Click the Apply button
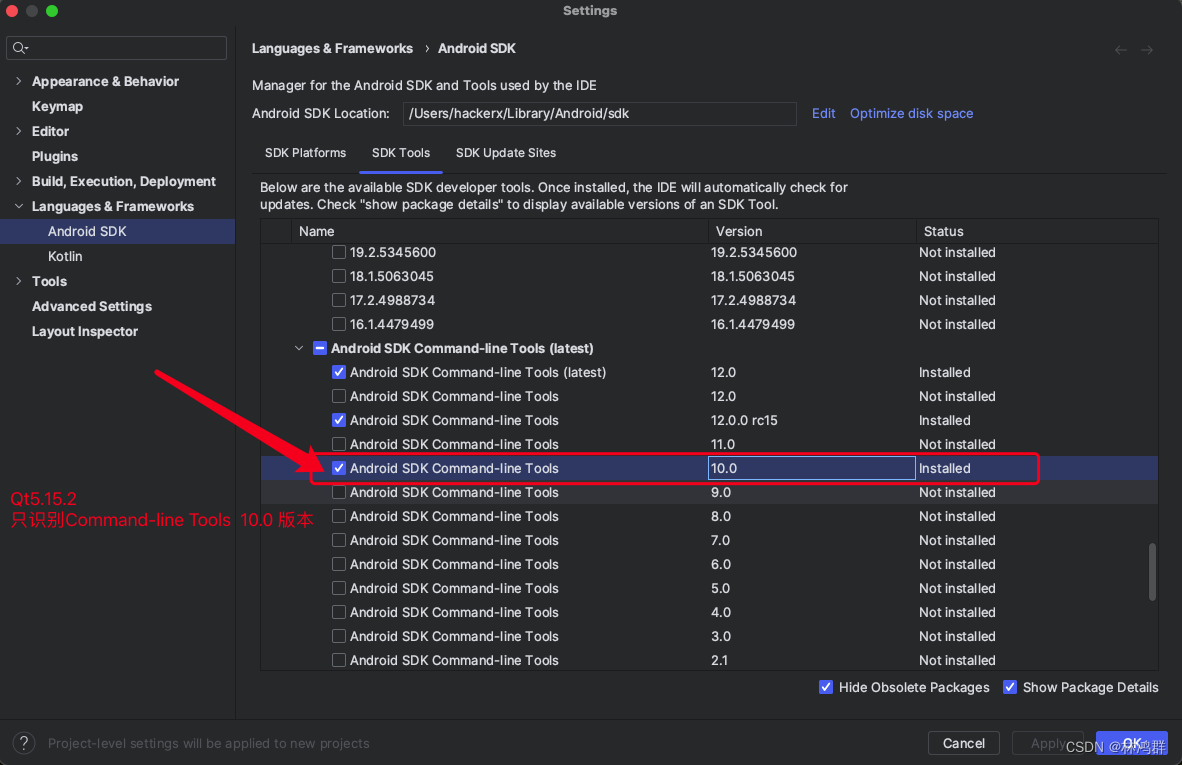Viewport: 1182px width, 765px height. coord(1048,743)
